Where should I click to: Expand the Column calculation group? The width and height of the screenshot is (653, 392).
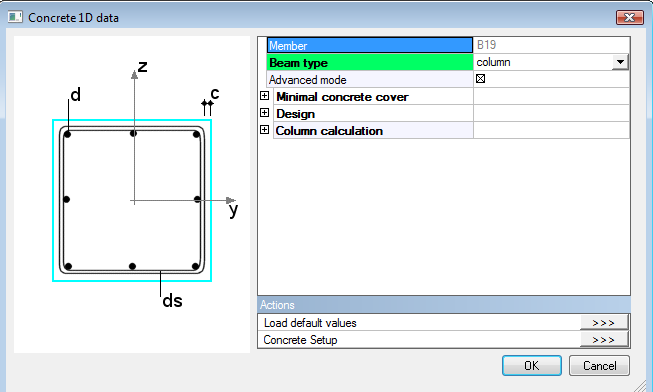pyautogui.click(x=264, y=130)
